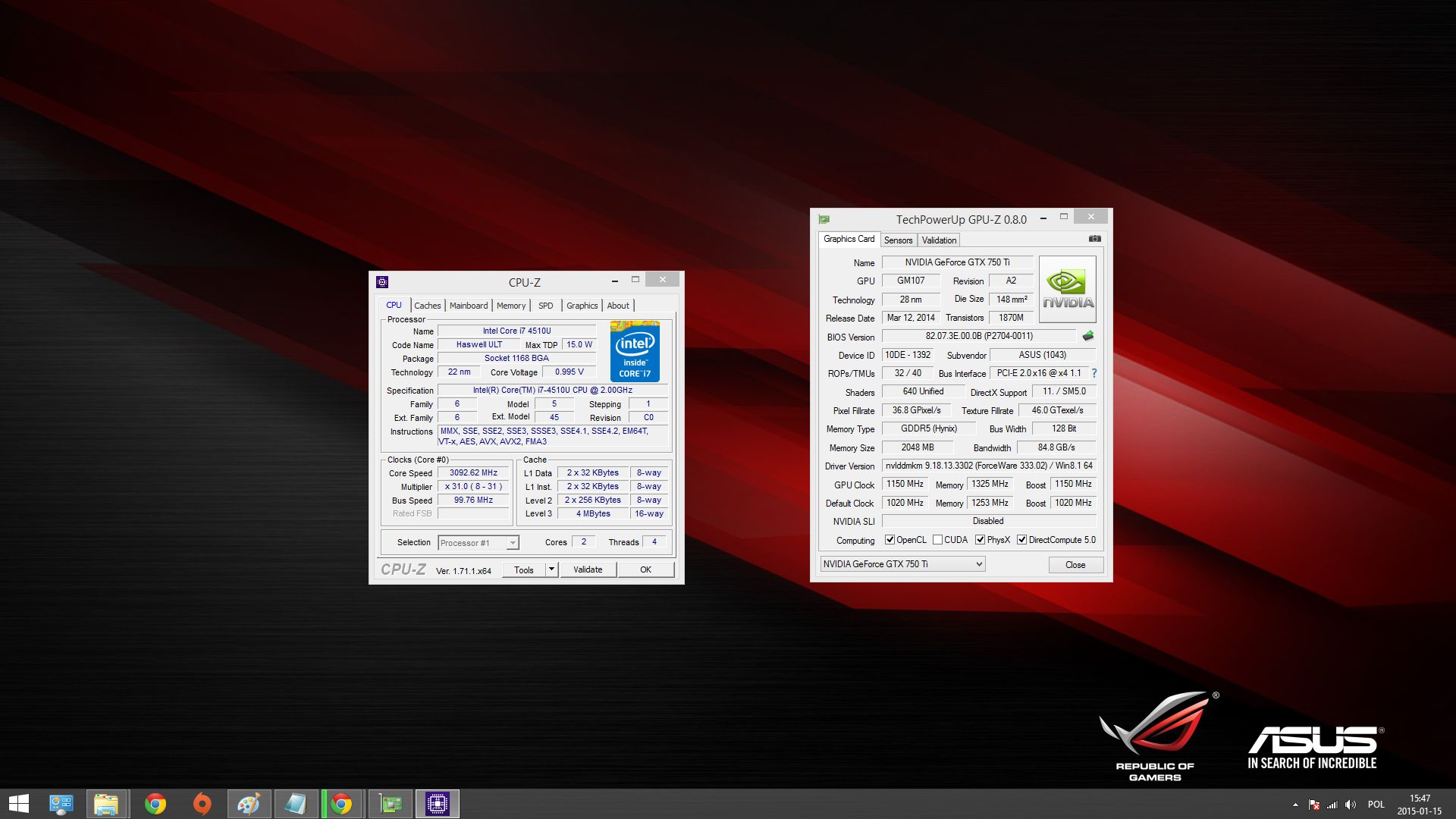The height and width of the screenshot is (819, 1456).
Task: Open the Notepad taskbar icon
Action: coord(296,804)
